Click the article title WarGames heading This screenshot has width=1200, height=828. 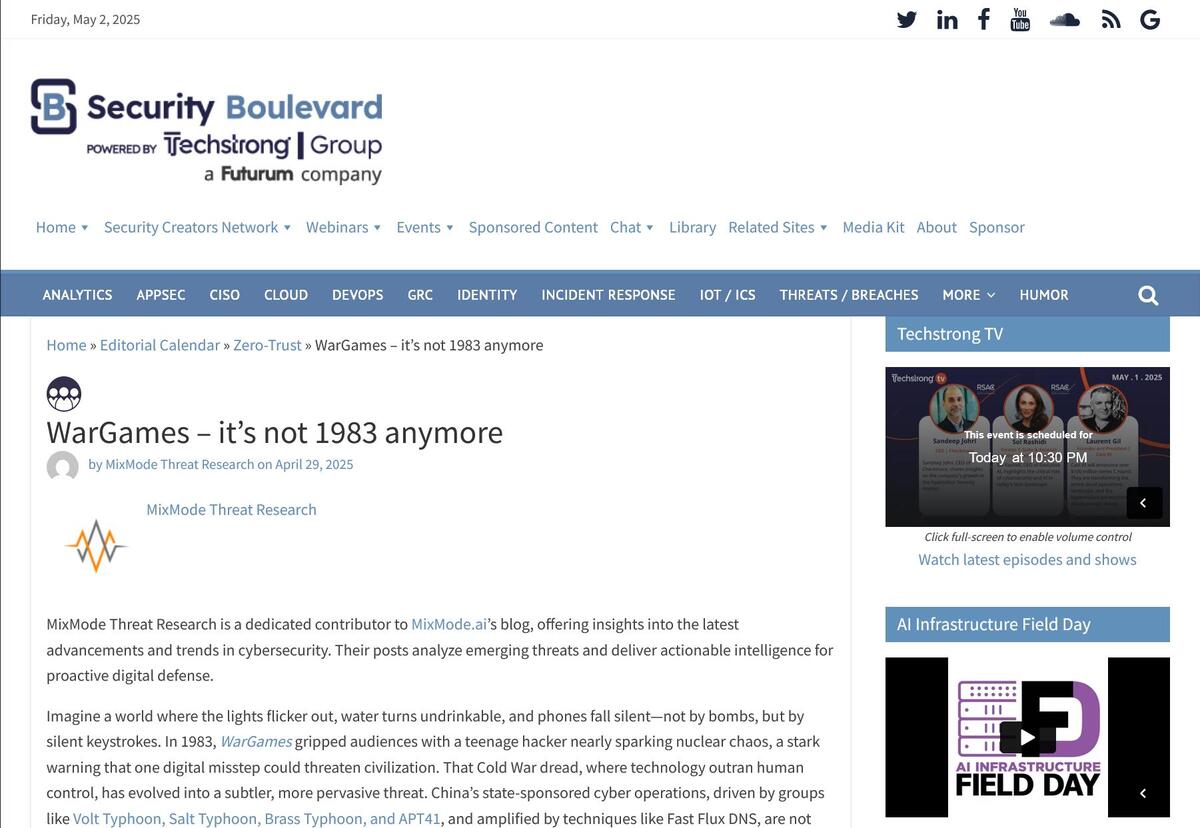pos(274,432)
